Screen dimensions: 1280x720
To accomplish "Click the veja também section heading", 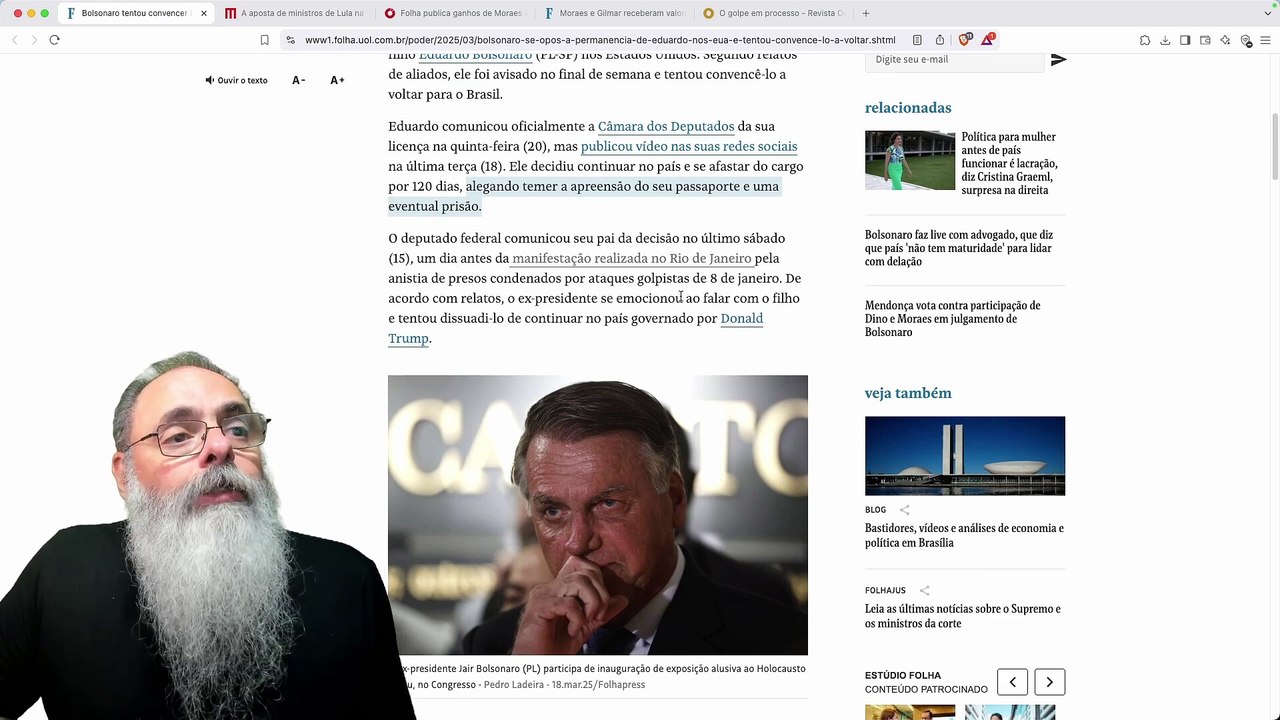I will click(908, 394).
